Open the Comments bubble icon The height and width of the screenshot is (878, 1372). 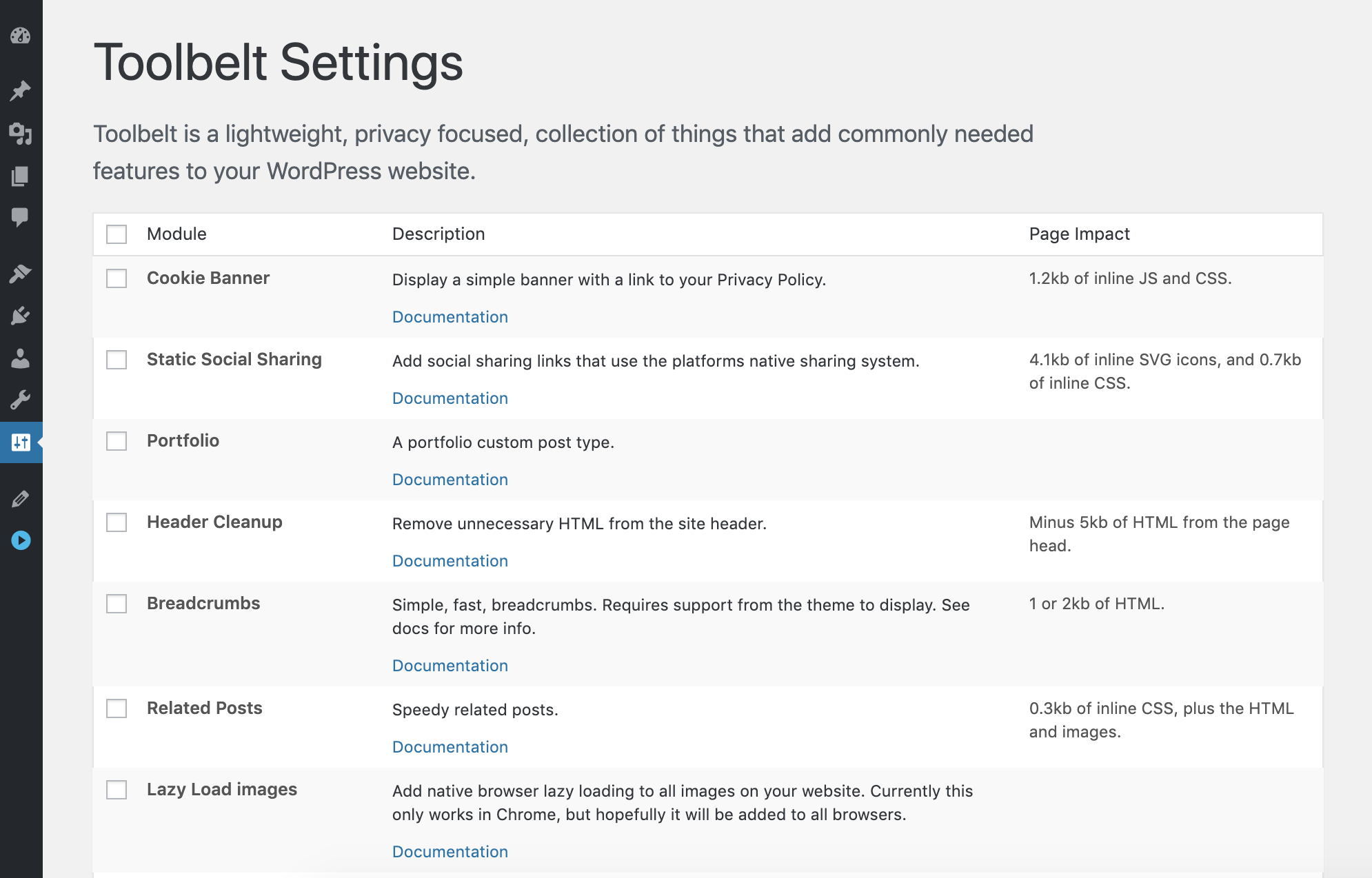(x=21, y=218)
